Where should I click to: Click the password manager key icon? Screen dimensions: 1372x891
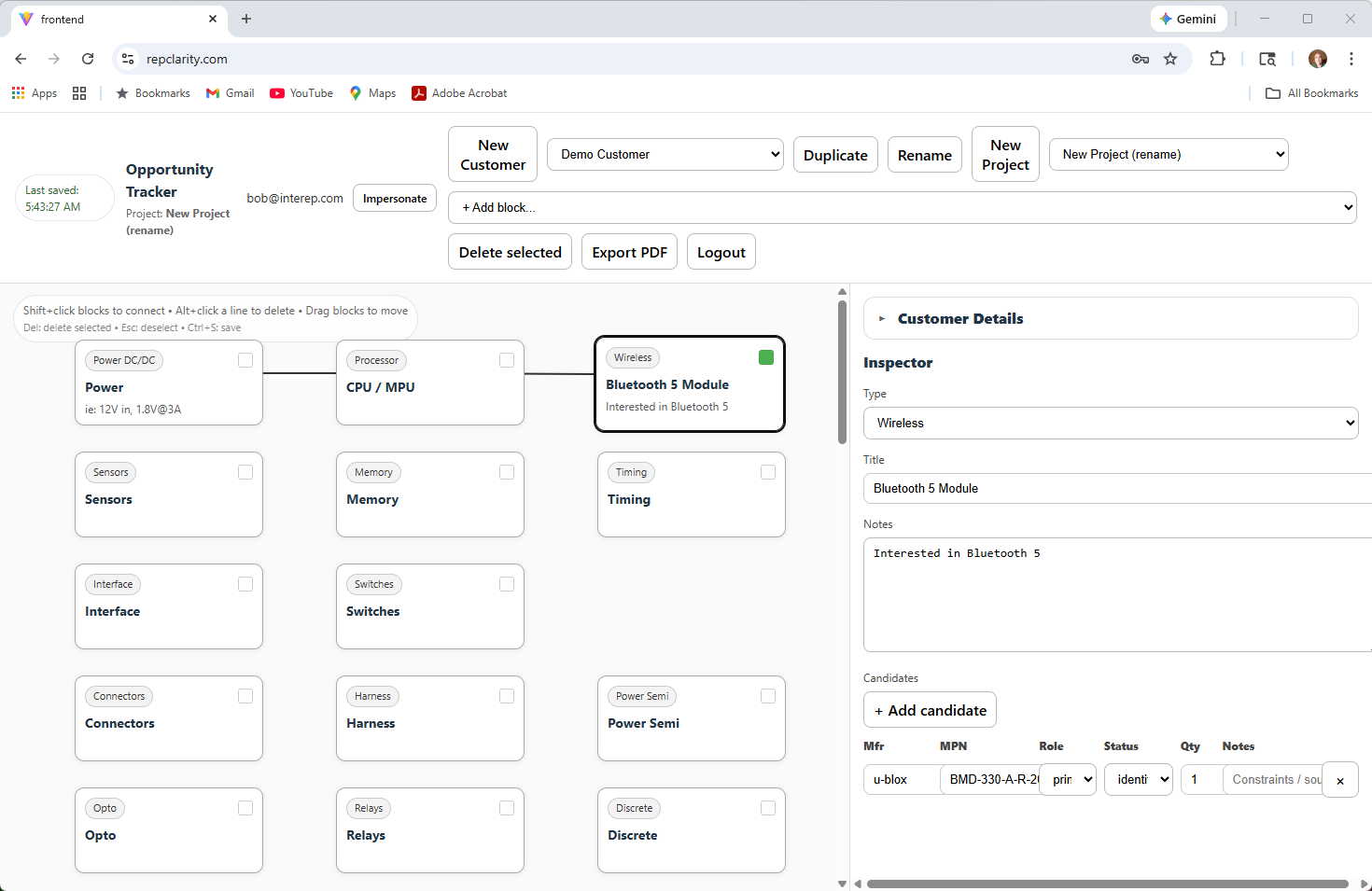(x=1141, y=58)
